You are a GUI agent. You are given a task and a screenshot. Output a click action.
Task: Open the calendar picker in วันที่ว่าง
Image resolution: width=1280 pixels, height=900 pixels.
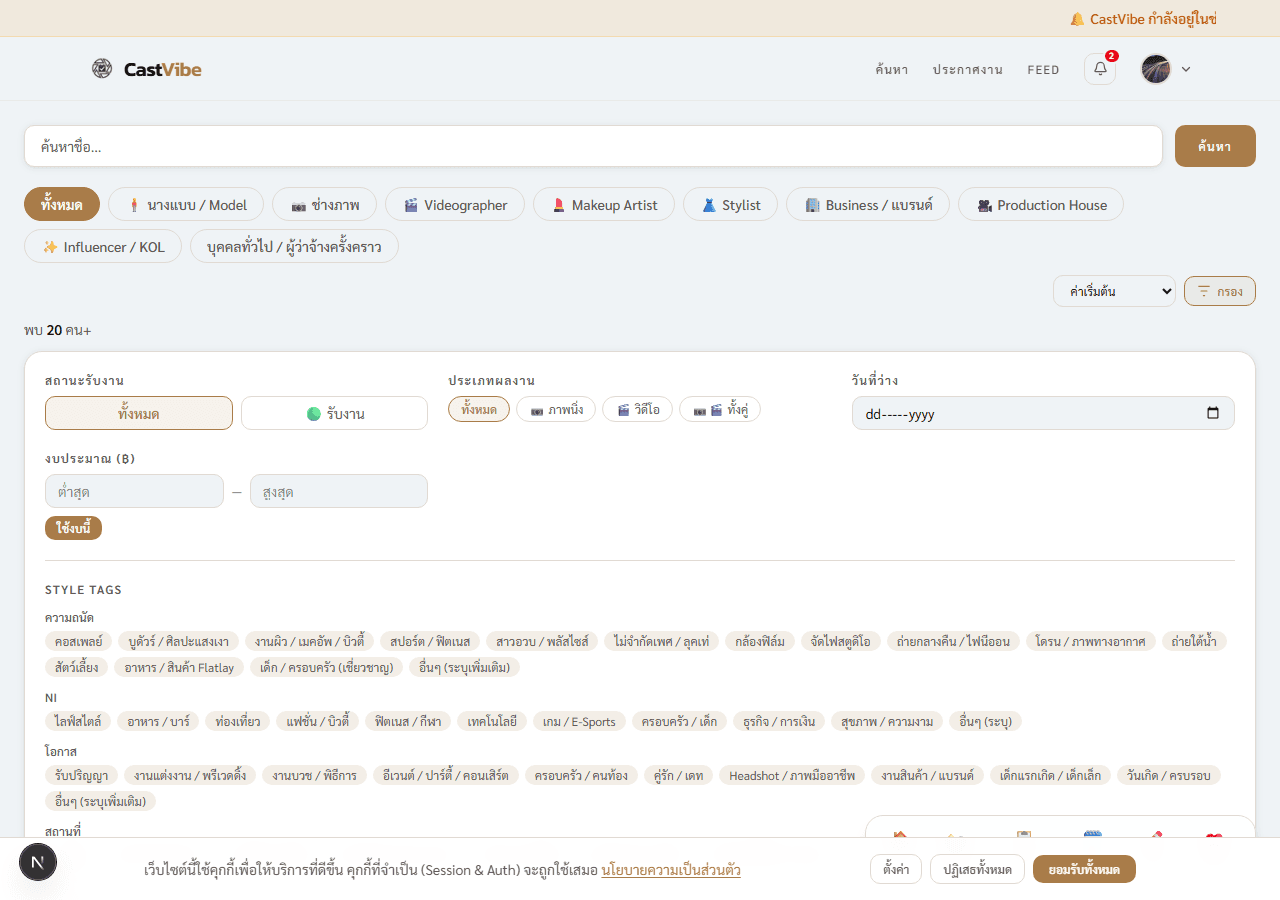click(x=1213, y=413)
